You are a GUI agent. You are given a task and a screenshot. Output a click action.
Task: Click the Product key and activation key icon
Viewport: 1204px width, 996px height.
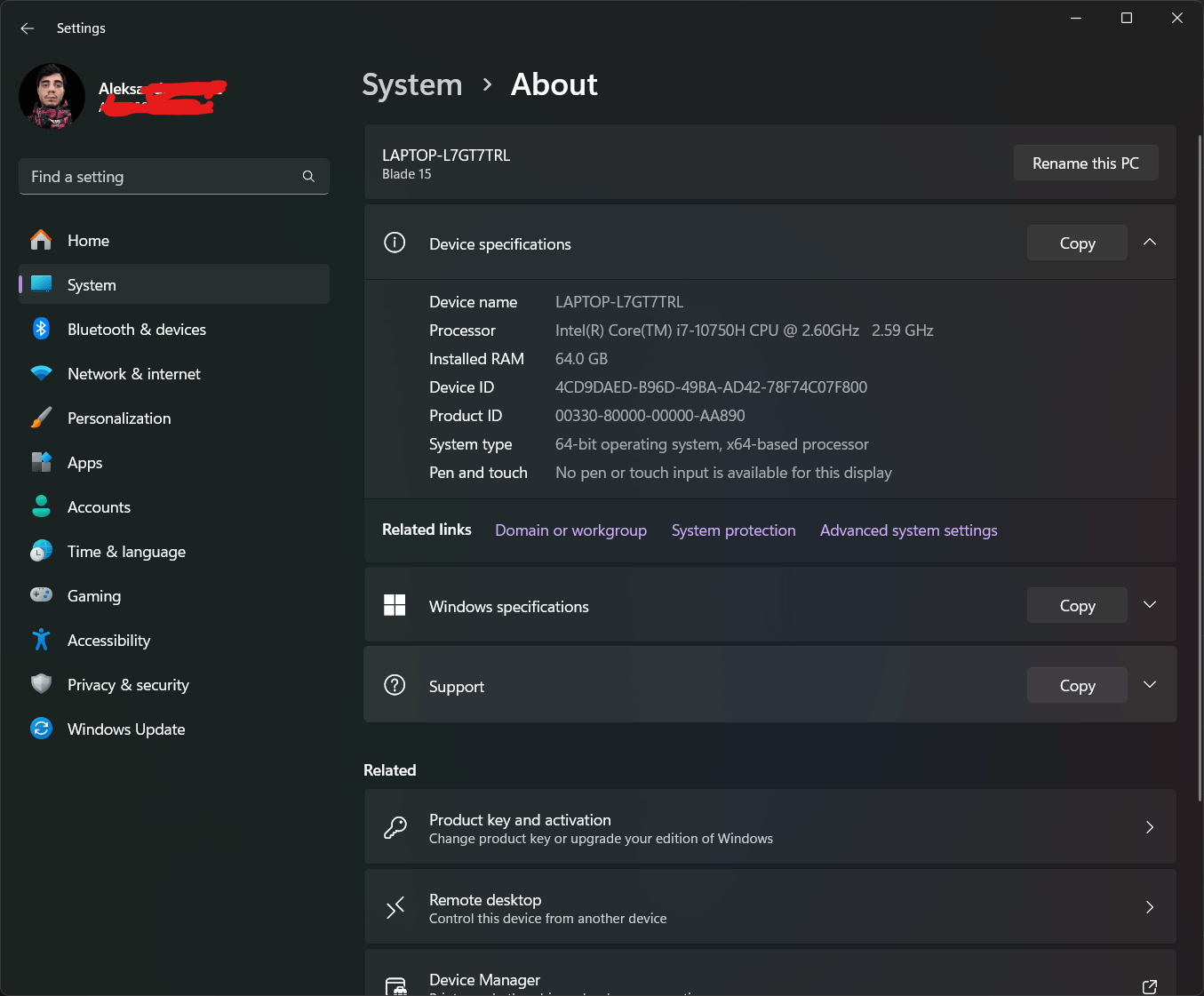pyautogui.click(x=395, y=828)
